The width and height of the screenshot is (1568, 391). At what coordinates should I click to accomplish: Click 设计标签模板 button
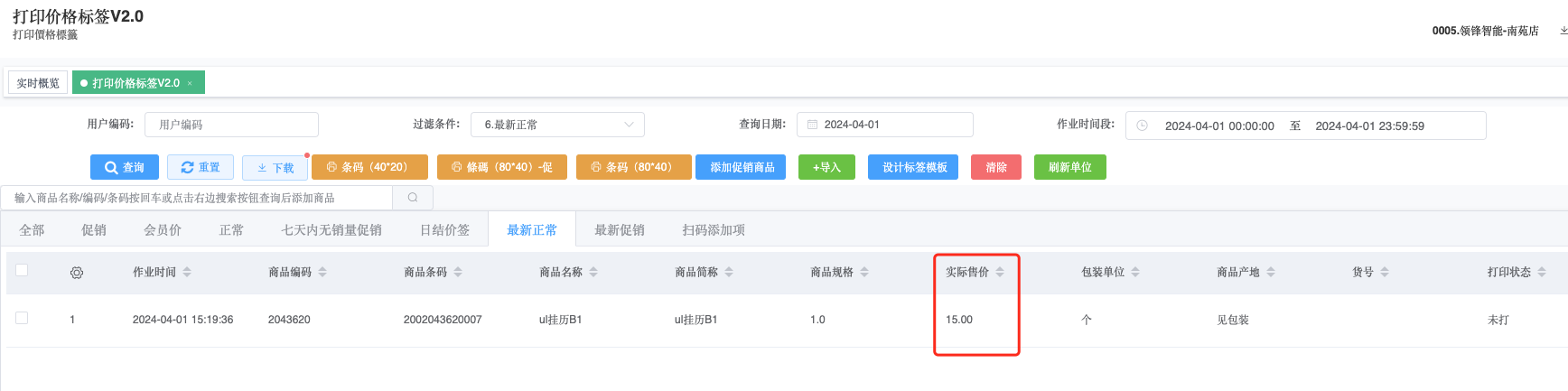click(x=914, y=167)
